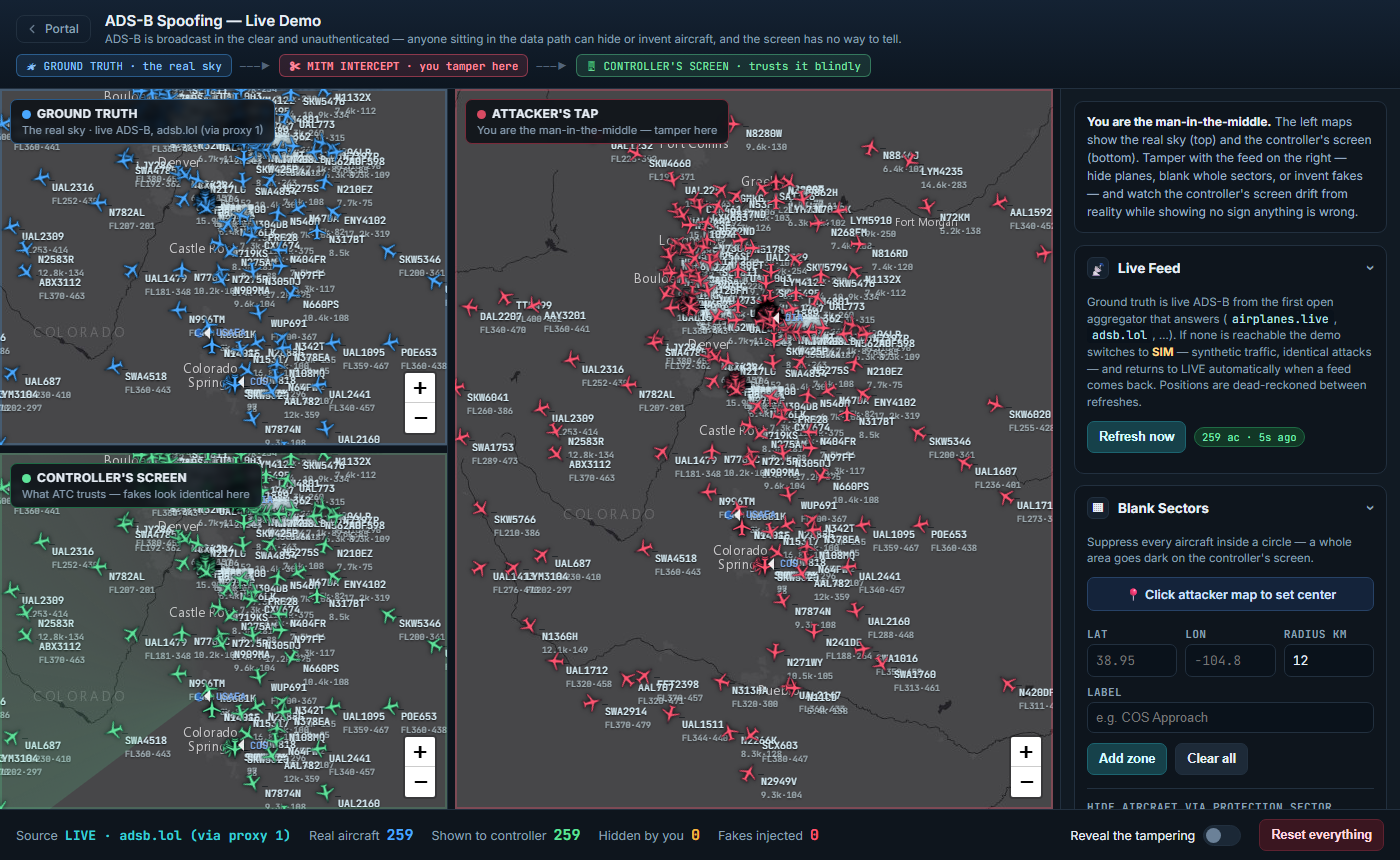Click UAL2316 aircraft on Controller's Screen map

(x=41, y=541)
